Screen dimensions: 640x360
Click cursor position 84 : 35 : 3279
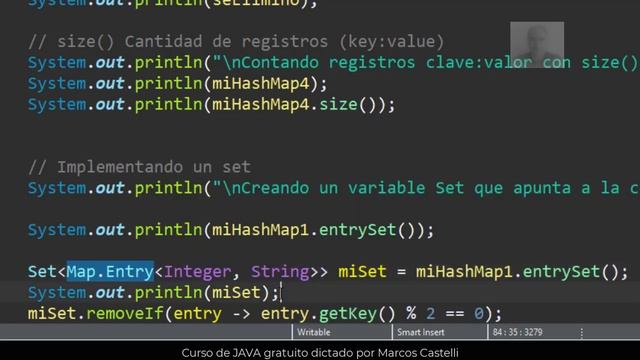tap(517, 332)
